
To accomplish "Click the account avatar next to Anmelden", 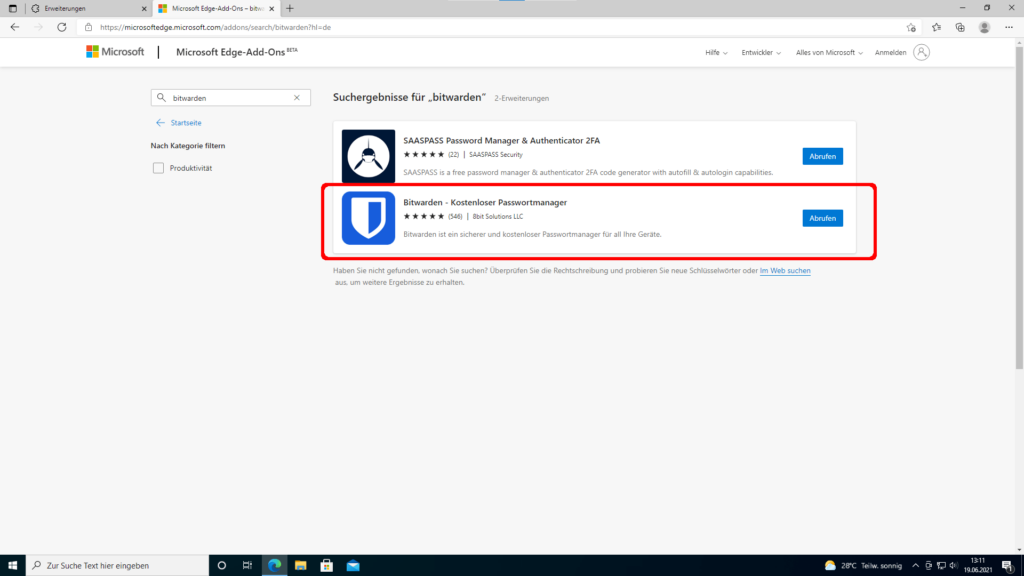I will coord(921,52).
